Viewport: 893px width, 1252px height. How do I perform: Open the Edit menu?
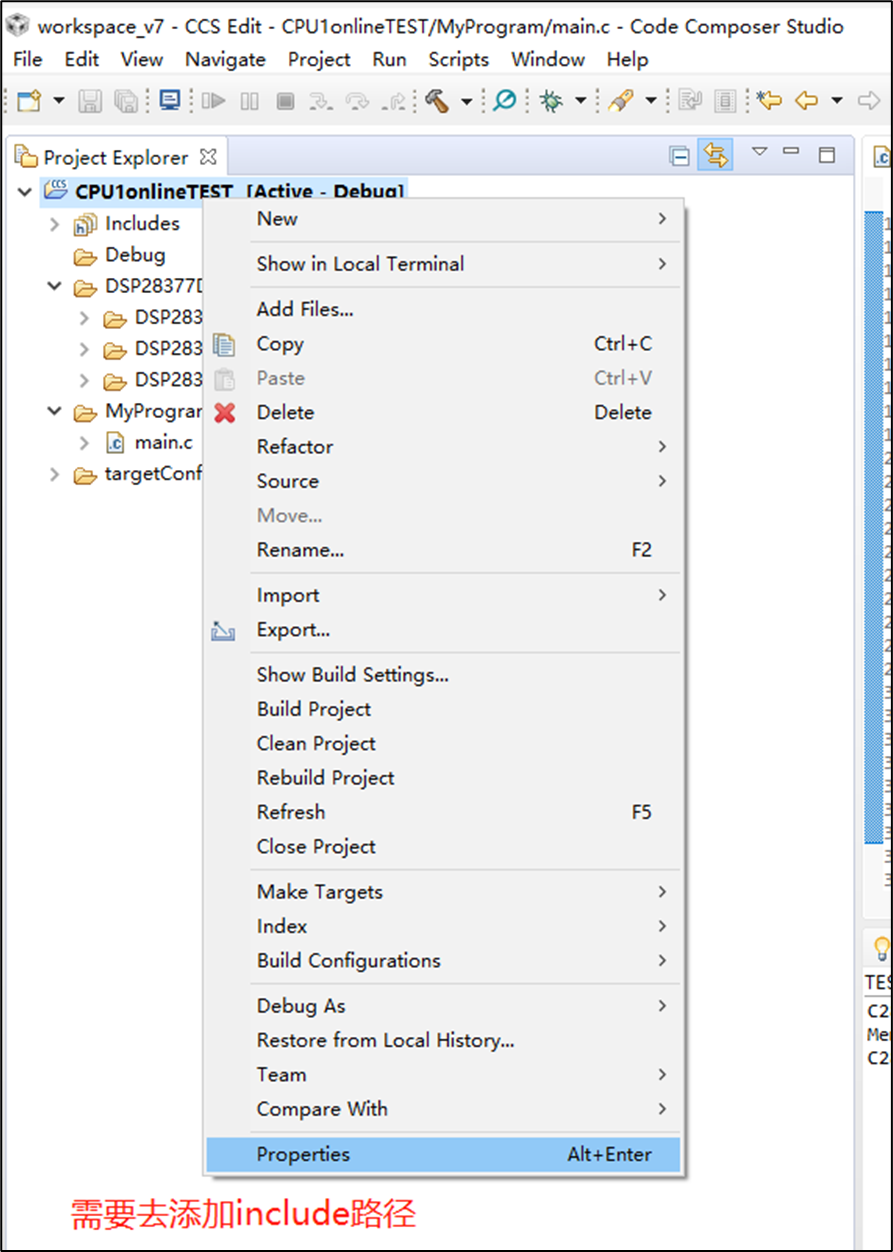point(82,59)
